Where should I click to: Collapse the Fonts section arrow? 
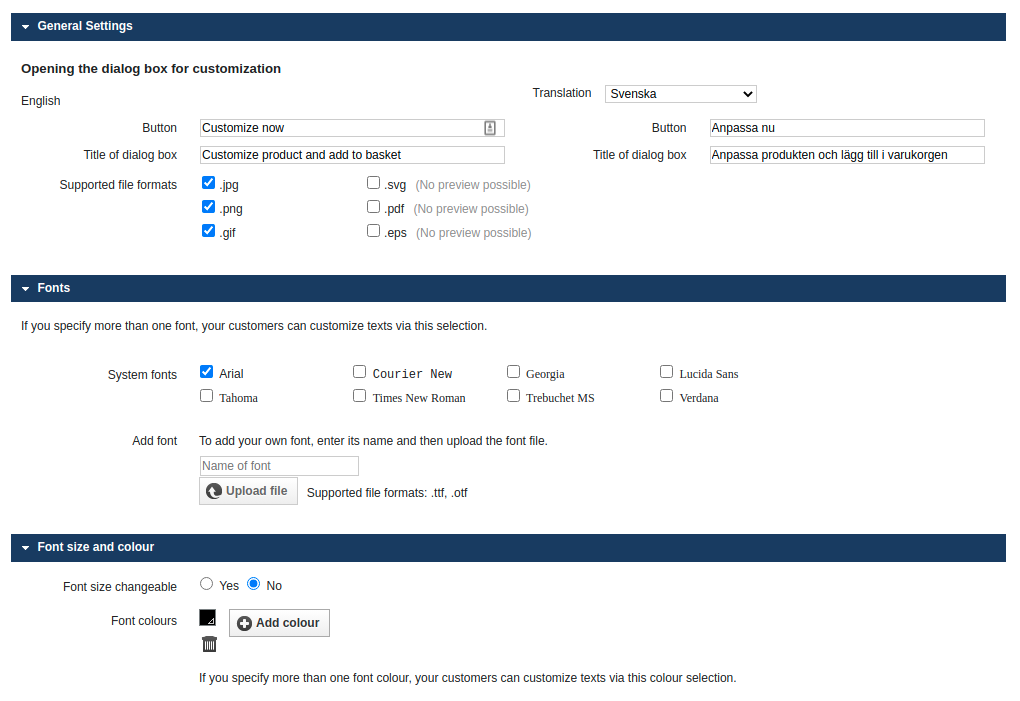click(25, 289)
